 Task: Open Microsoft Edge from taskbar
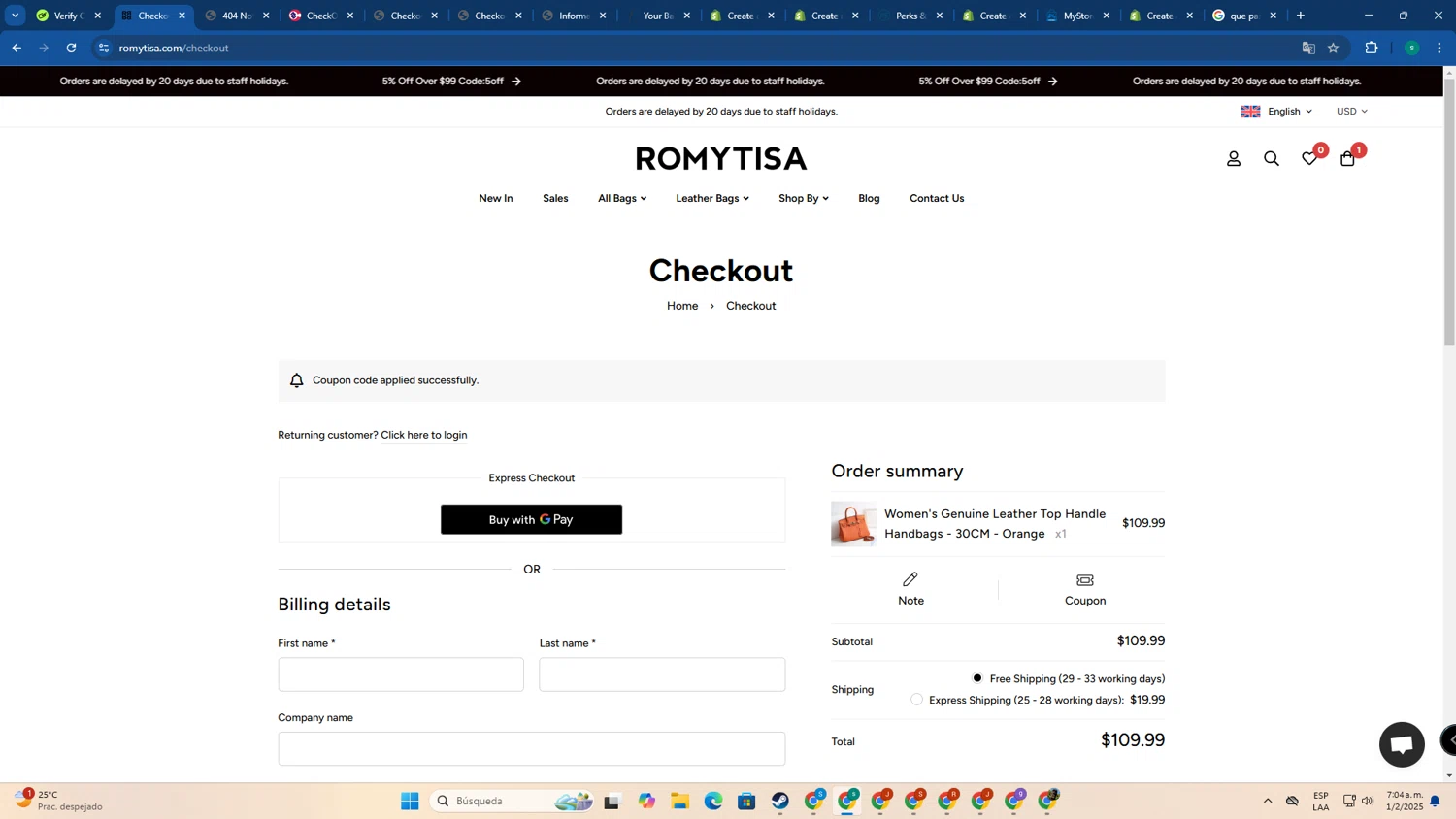[x=713, y=801]
